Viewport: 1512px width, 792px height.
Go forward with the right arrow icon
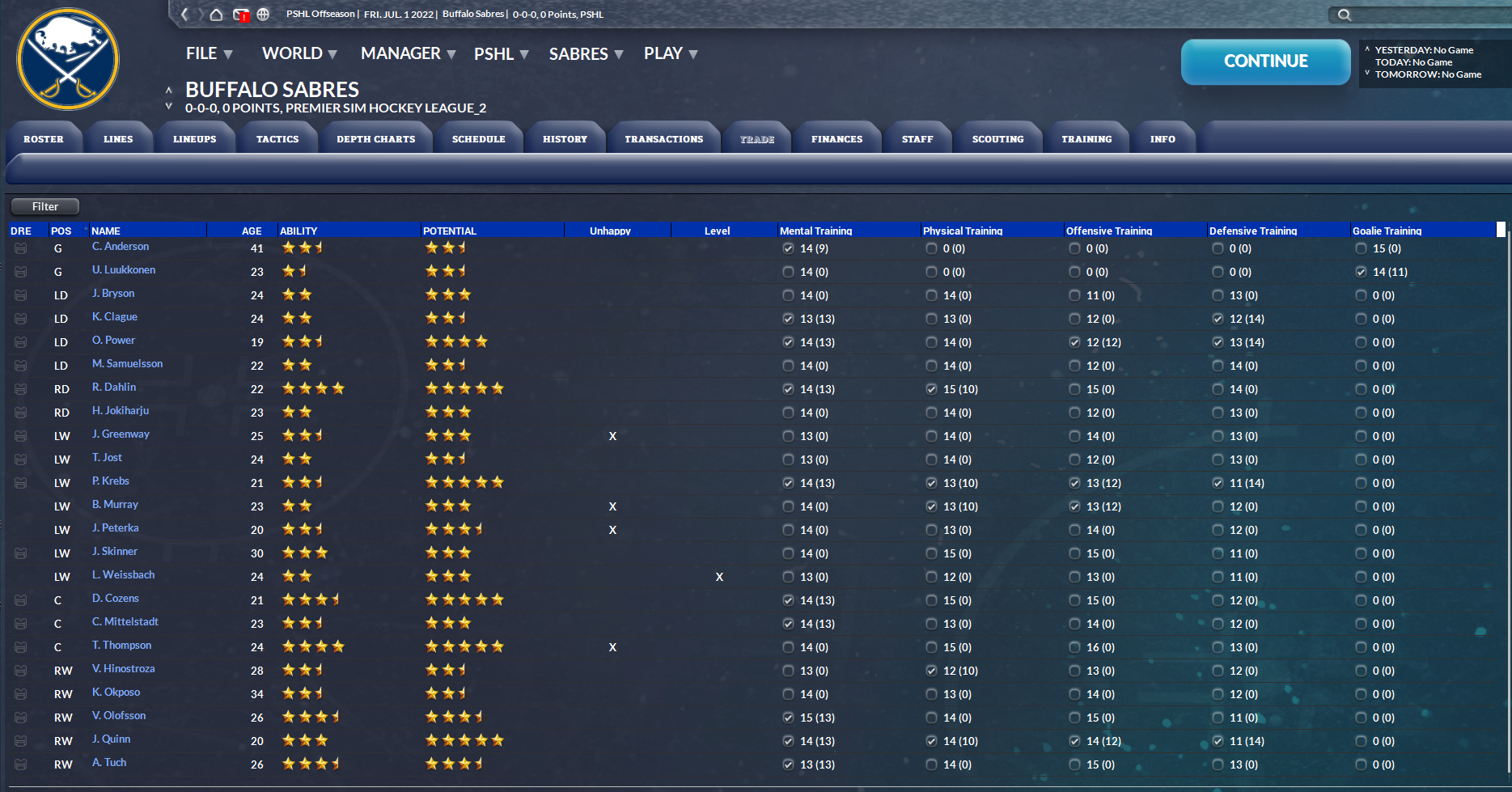[x=200, y=14]
